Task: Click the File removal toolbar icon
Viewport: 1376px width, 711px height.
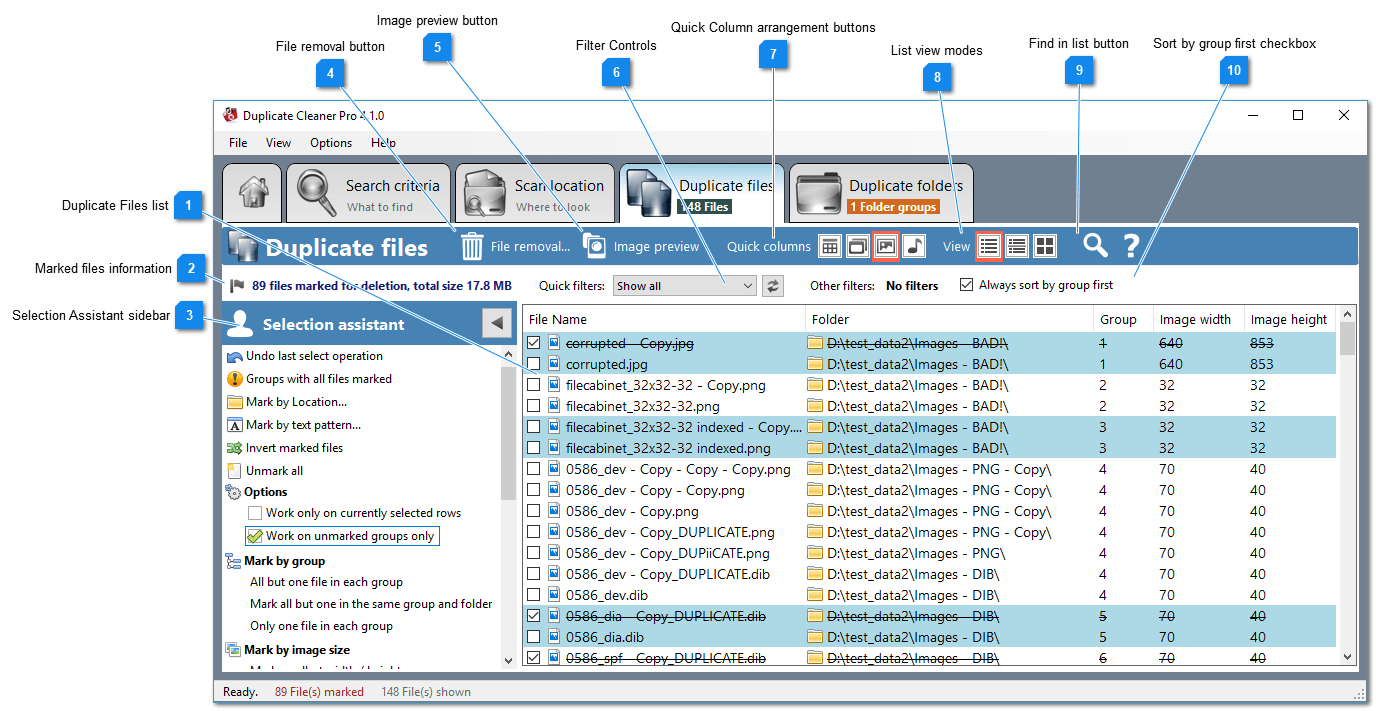Action: 470,246
